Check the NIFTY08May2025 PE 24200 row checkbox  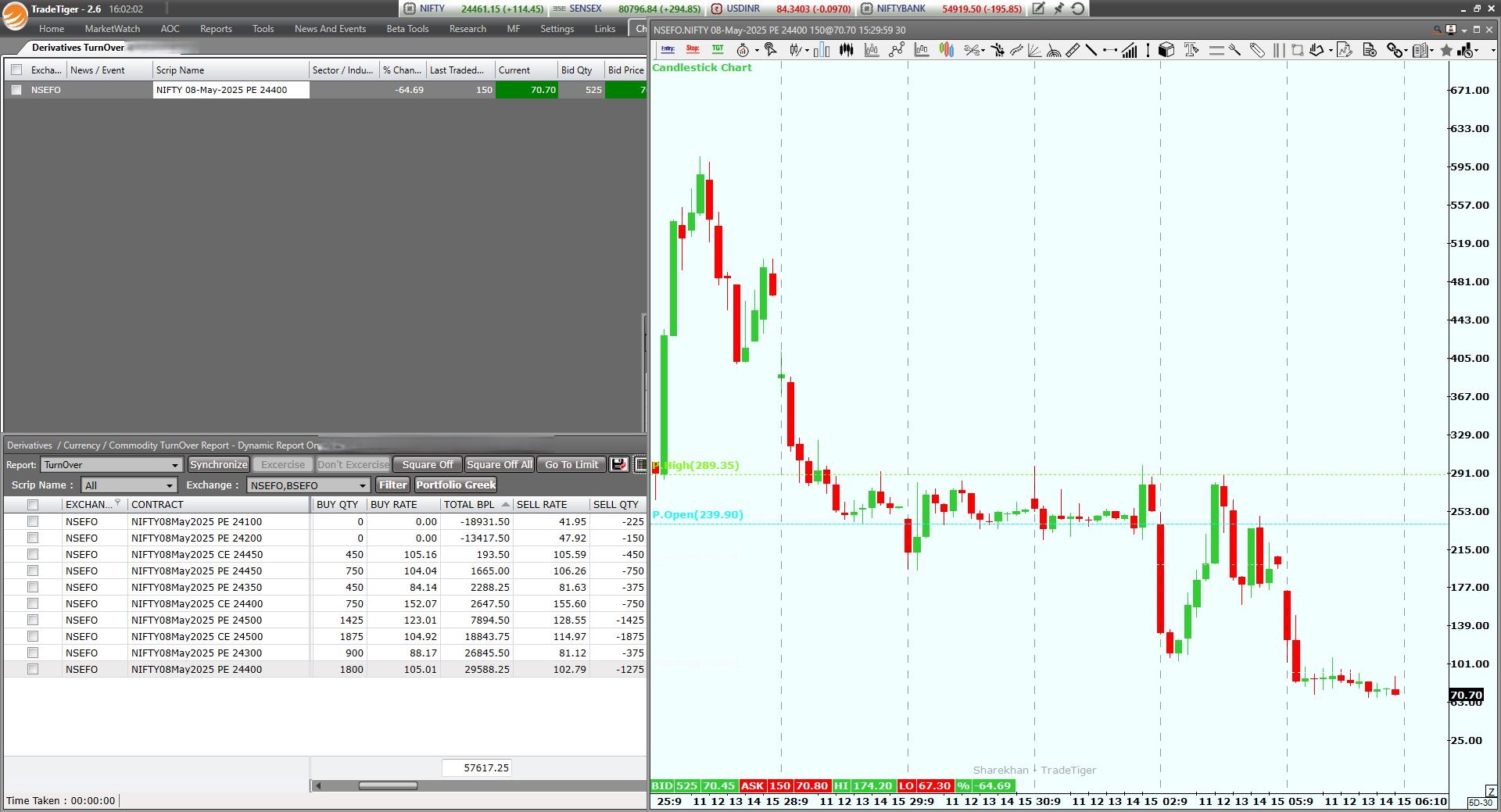pos(33,538)
